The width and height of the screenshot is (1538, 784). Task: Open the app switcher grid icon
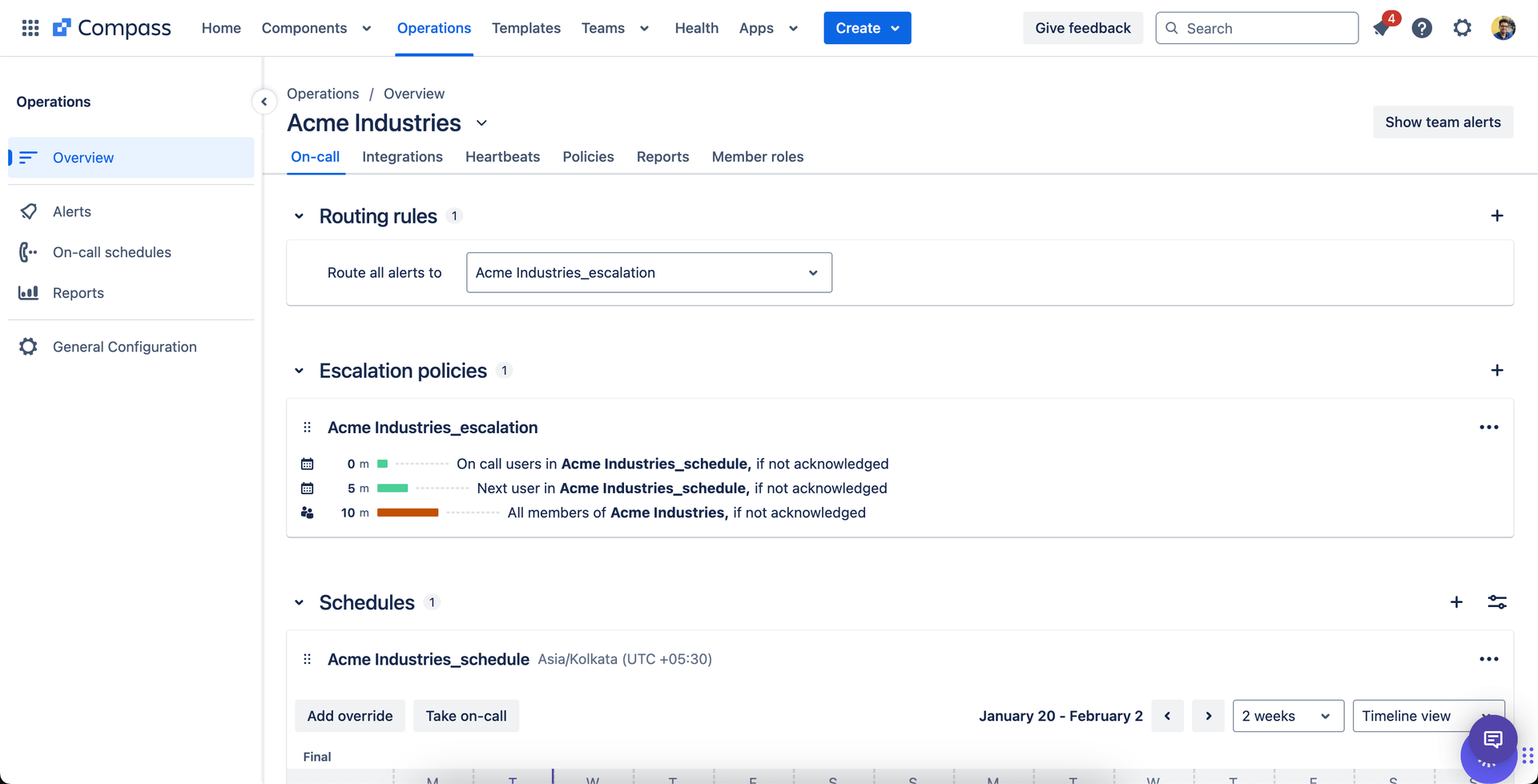(30, 28)
